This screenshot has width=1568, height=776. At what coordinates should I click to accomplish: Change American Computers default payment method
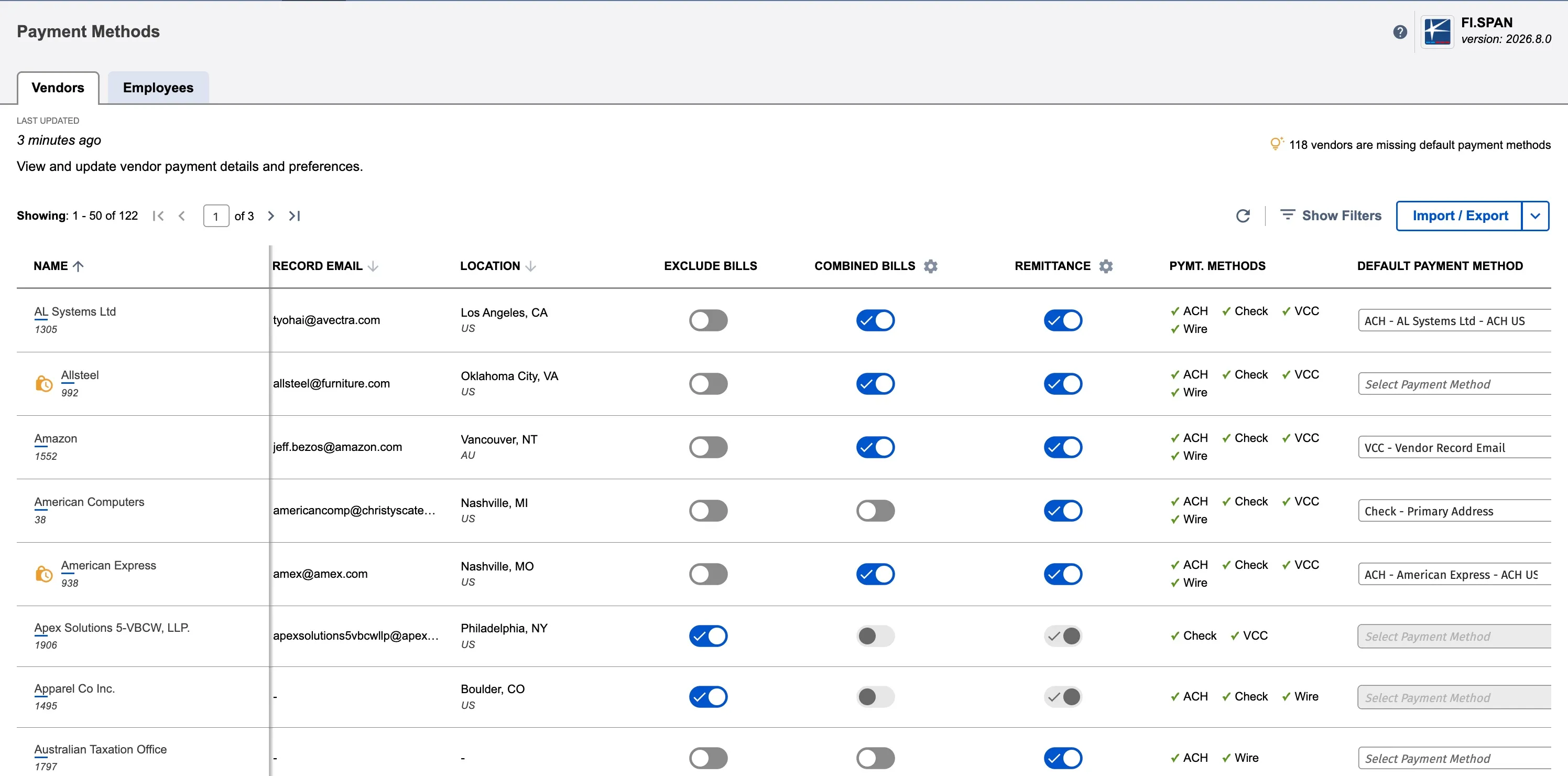(x=1454, y=511)
